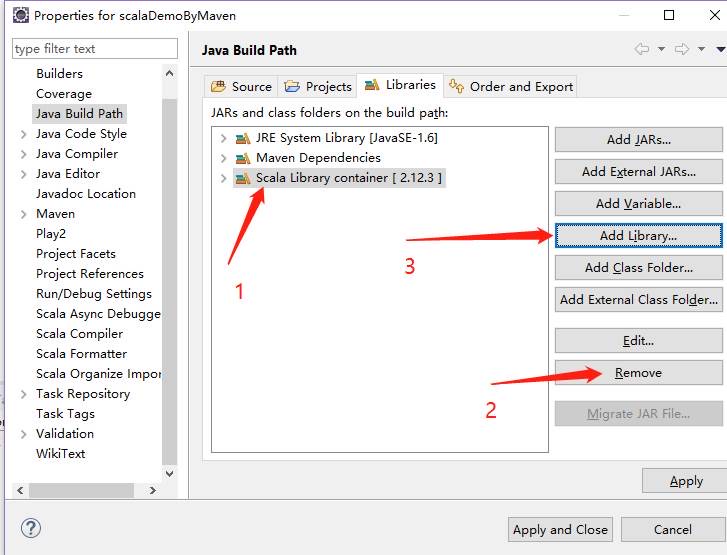
Task: Expand the Maven Dependencies node
Action: point(223,158)
